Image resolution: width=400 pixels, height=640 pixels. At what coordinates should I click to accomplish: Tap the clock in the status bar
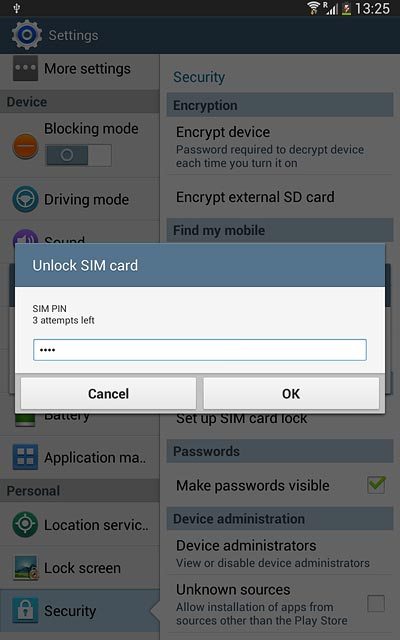pyautogui.click(x=373, y=8)
